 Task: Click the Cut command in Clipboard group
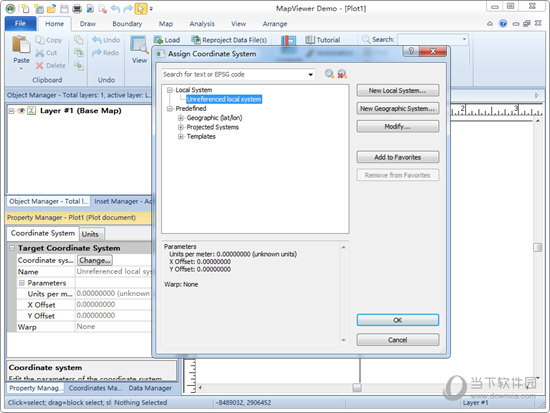click(x=46, y=53)
